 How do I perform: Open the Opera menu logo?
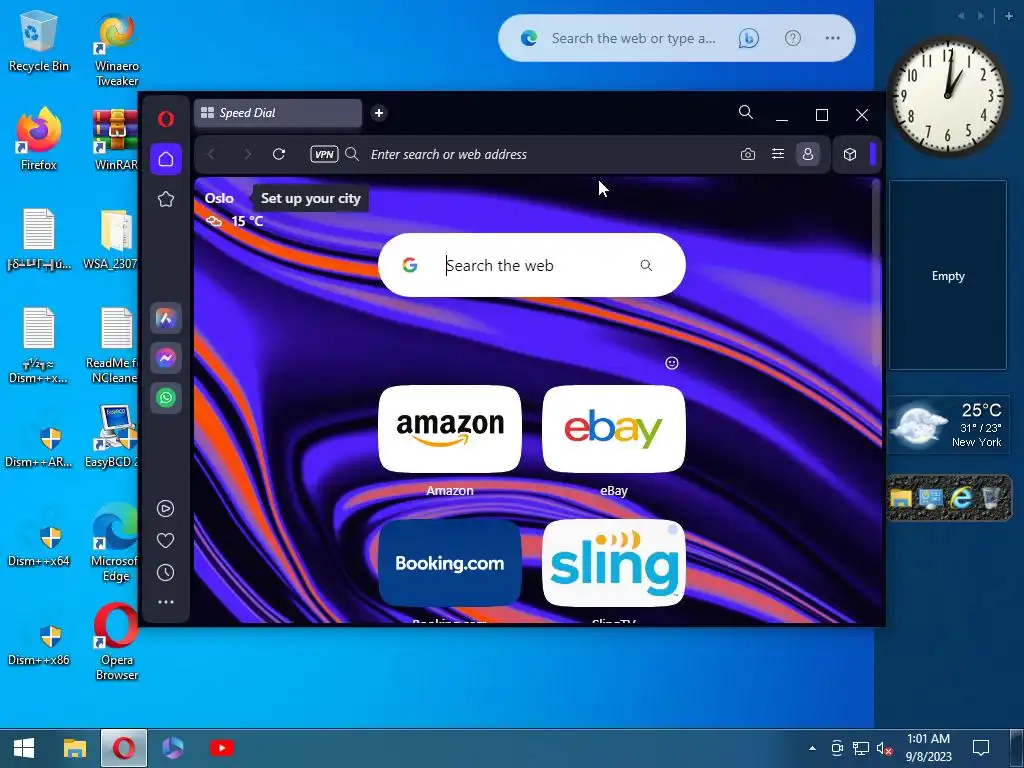point(166,119)
